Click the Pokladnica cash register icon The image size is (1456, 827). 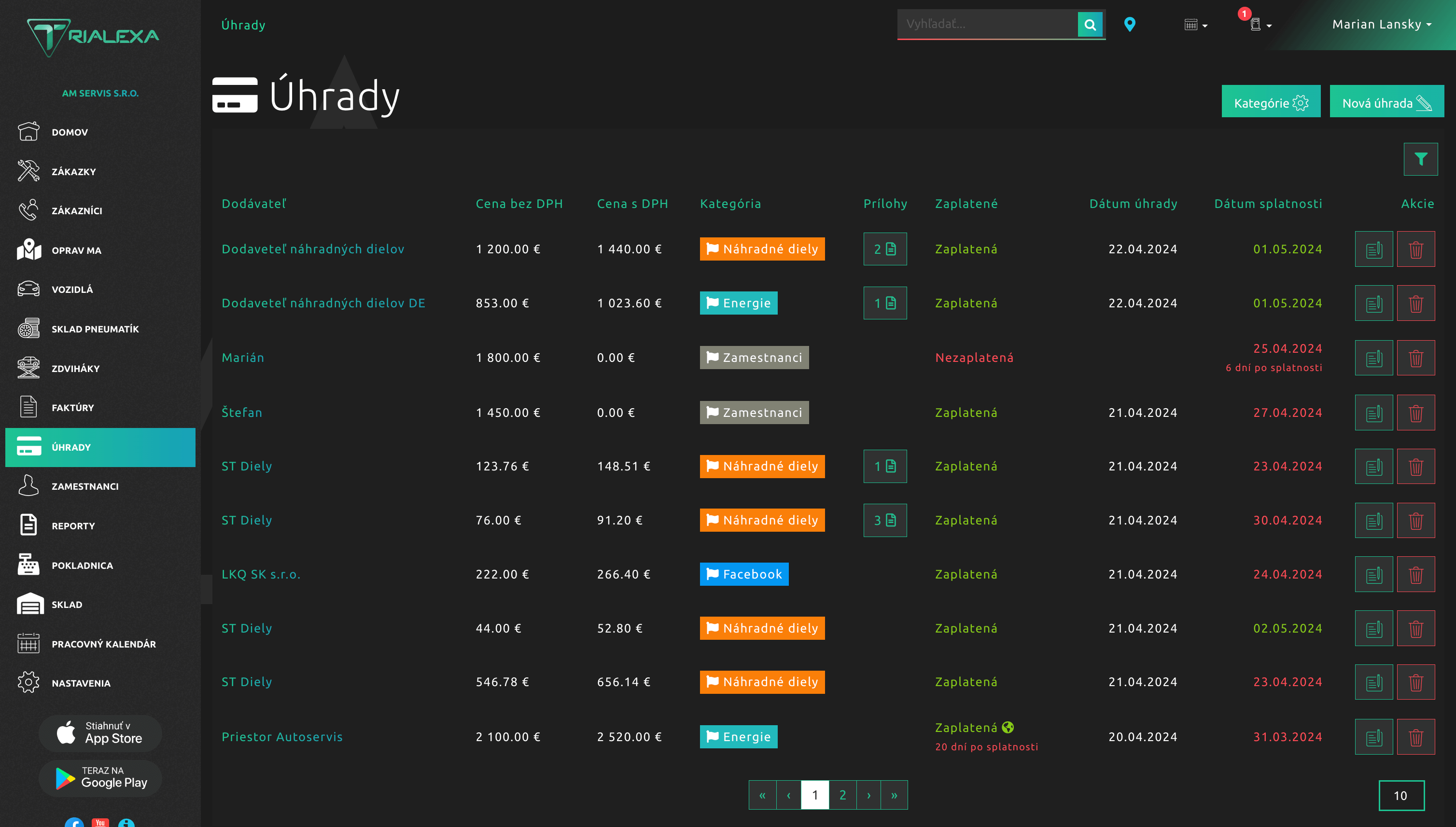(x=28, y=565)
